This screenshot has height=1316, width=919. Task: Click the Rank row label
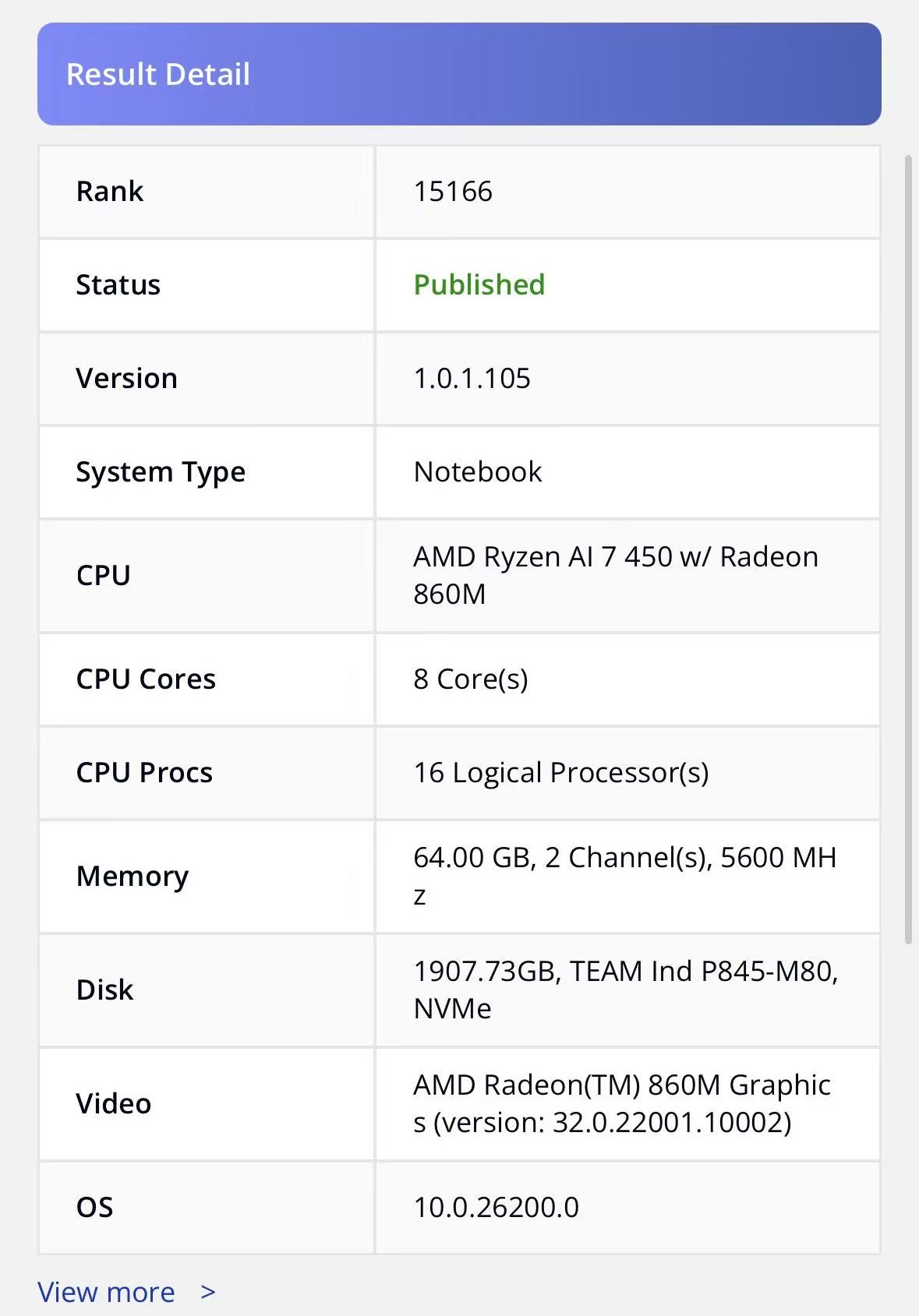(x=110, y=192)
